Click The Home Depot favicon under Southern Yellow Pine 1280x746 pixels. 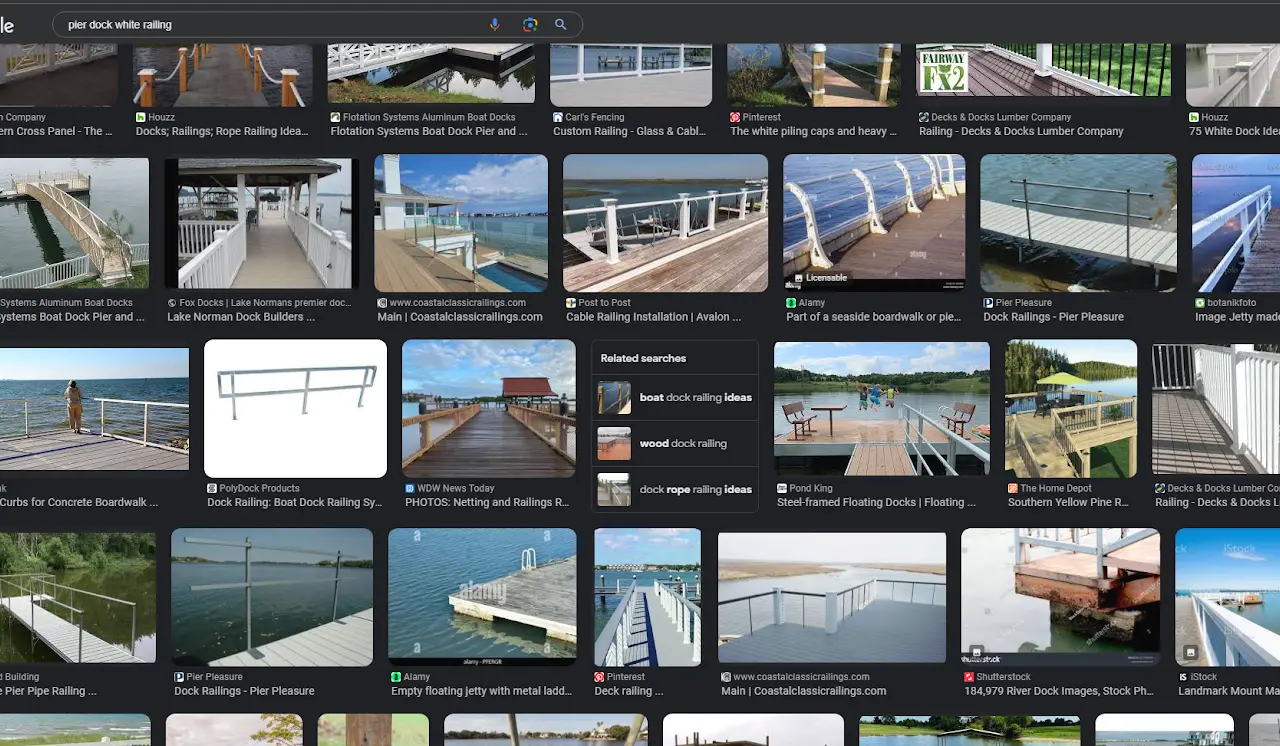[1013, 488]
